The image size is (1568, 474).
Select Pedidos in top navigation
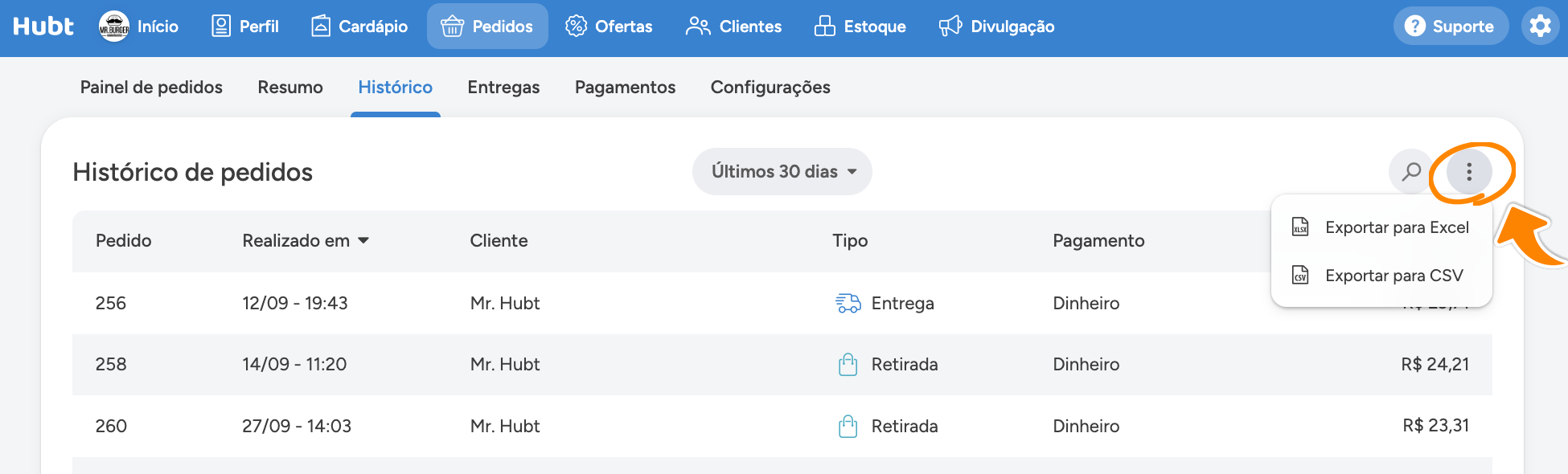[x=487, y=27]
